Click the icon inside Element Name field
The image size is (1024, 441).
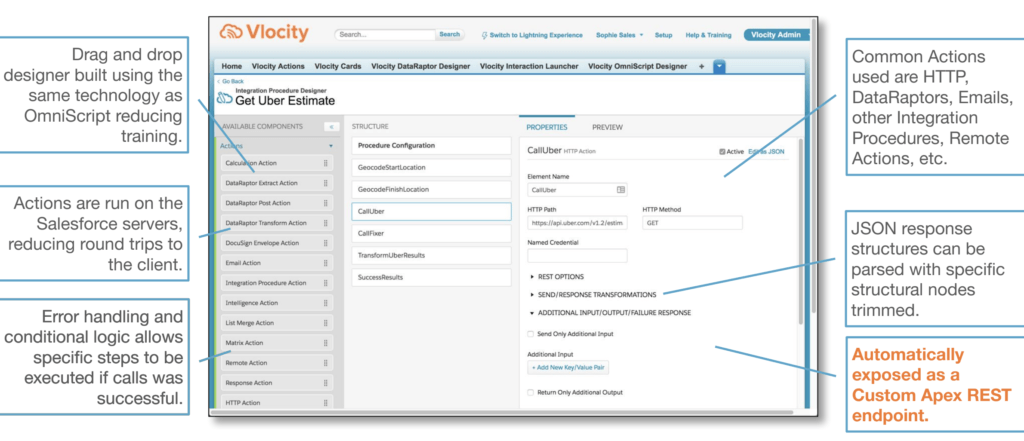click(x=620, y=189)
